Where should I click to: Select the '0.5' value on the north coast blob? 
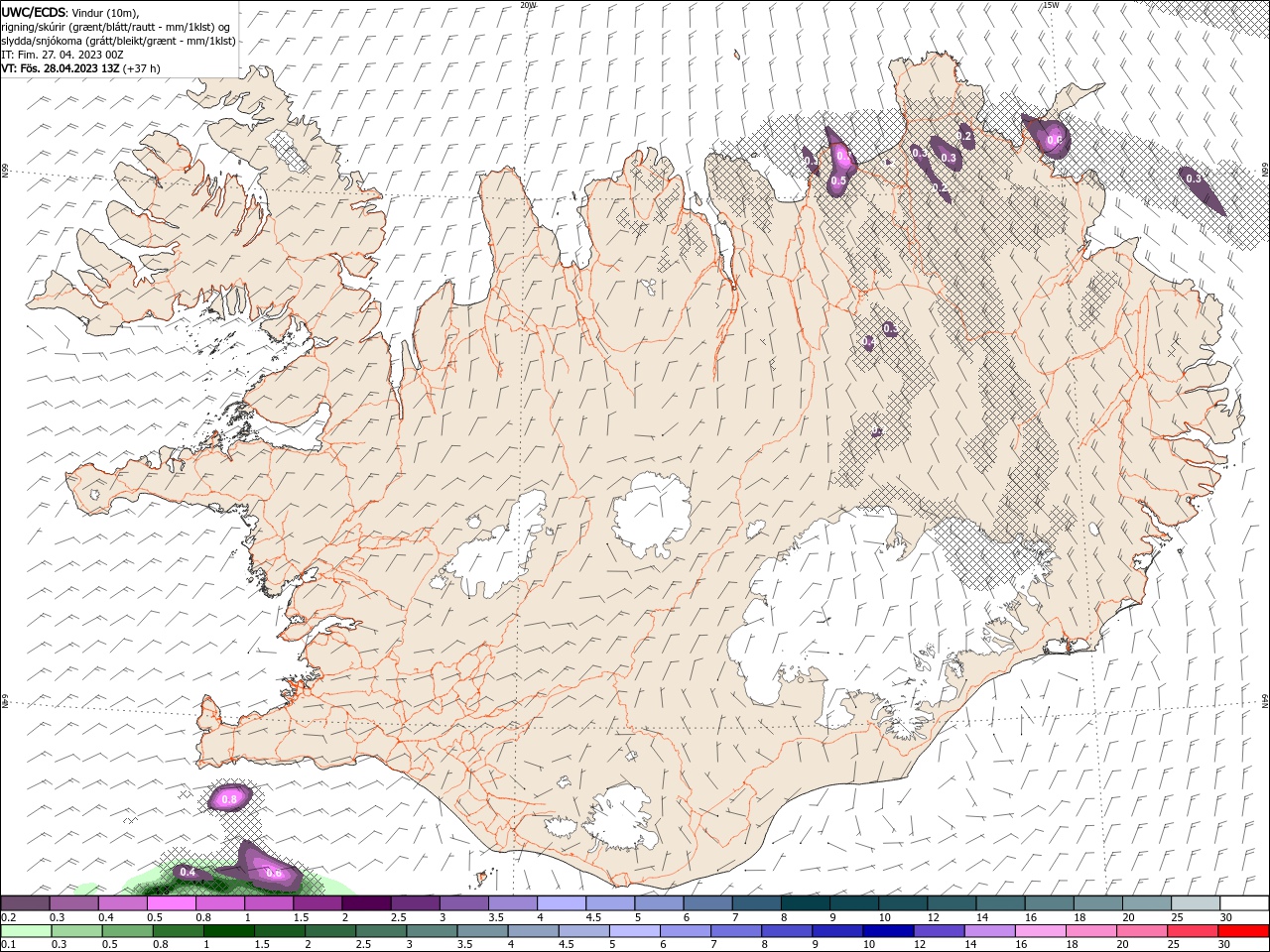pos(838,180)
